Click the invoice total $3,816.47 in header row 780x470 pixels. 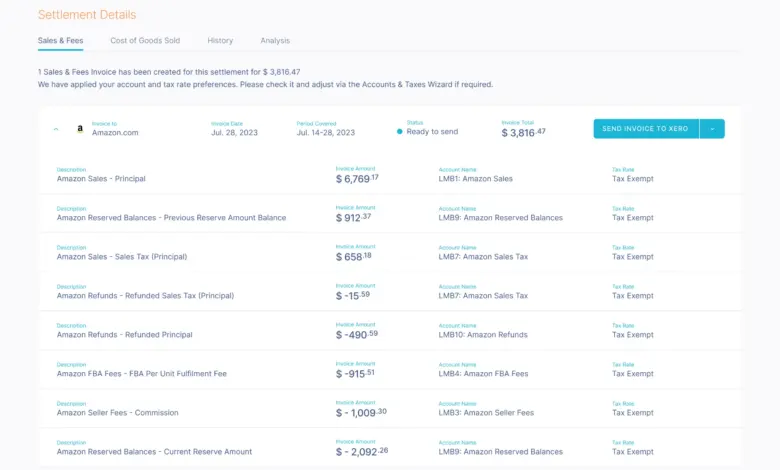[523, 132]
